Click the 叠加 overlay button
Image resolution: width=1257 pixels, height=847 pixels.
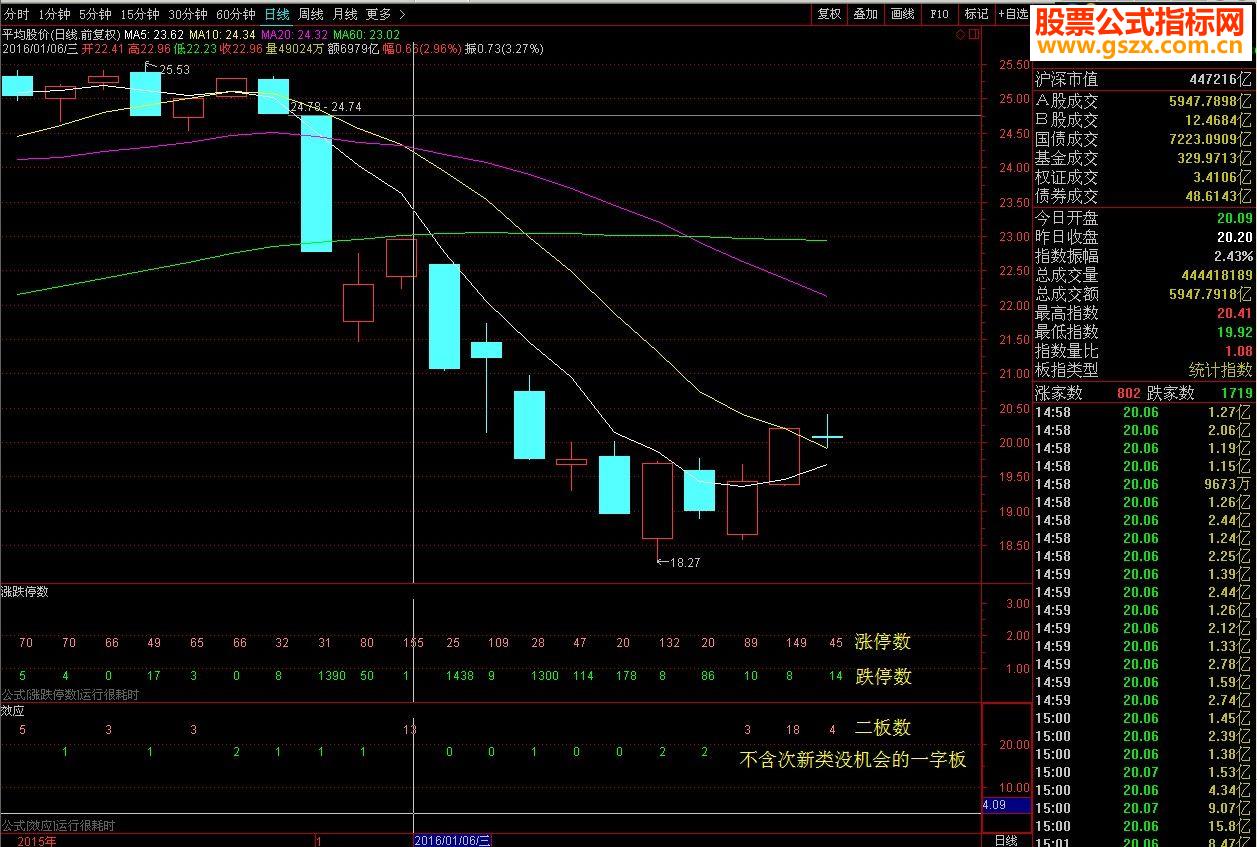tap(866, 14)
